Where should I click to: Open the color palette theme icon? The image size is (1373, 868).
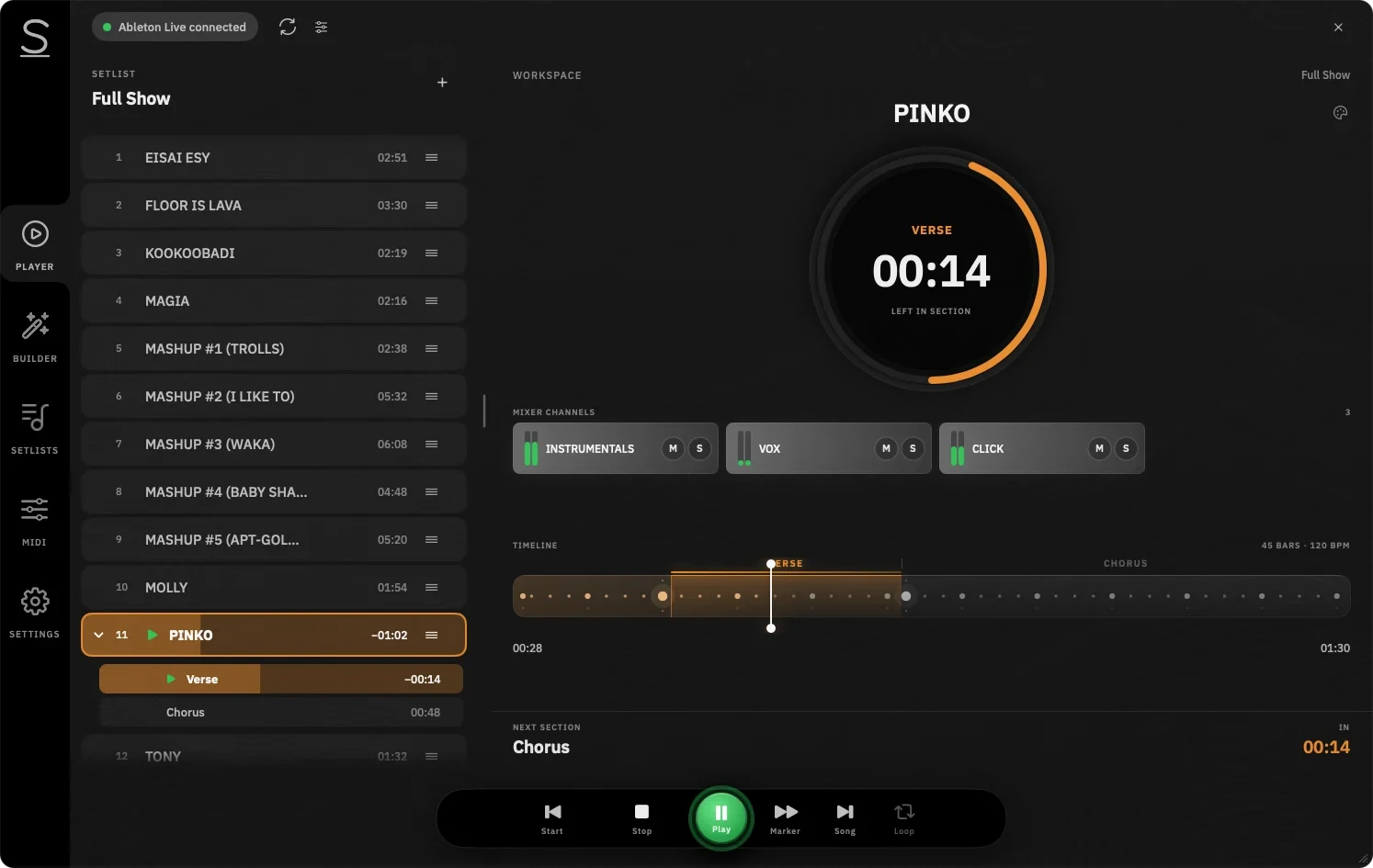[x=1340, y=113]
